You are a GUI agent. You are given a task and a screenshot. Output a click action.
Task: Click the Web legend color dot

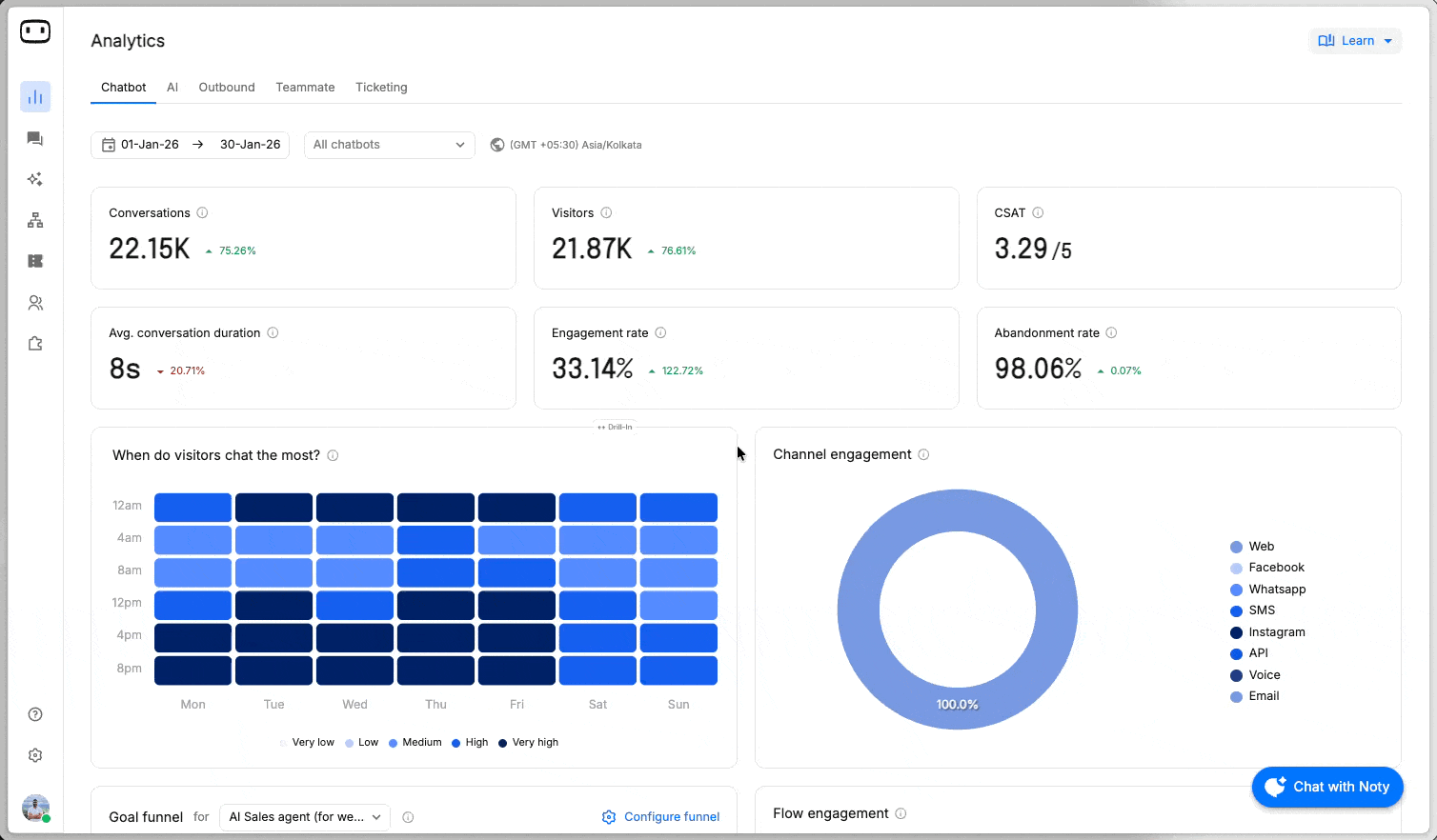(x=1236, y=547)
